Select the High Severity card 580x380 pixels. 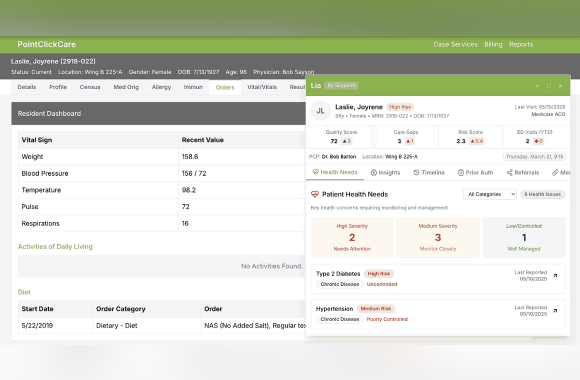[x=352, y=237]
